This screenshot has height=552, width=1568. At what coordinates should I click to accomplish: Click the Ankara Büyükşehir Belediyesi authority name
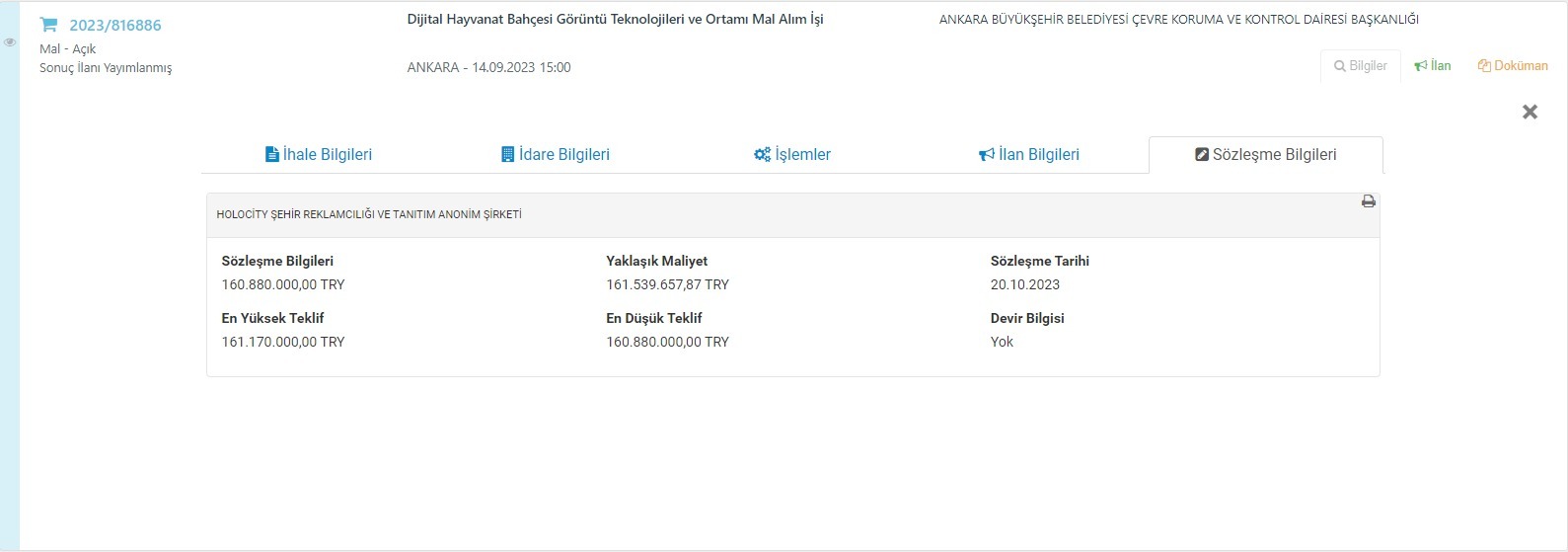[1178, 20]
